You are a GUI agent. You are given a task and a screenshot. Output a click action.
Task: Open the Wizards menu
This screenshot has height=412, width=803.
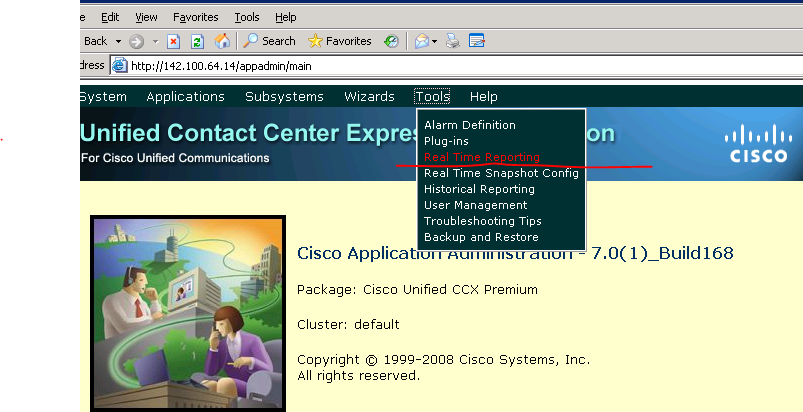point(369,97)
